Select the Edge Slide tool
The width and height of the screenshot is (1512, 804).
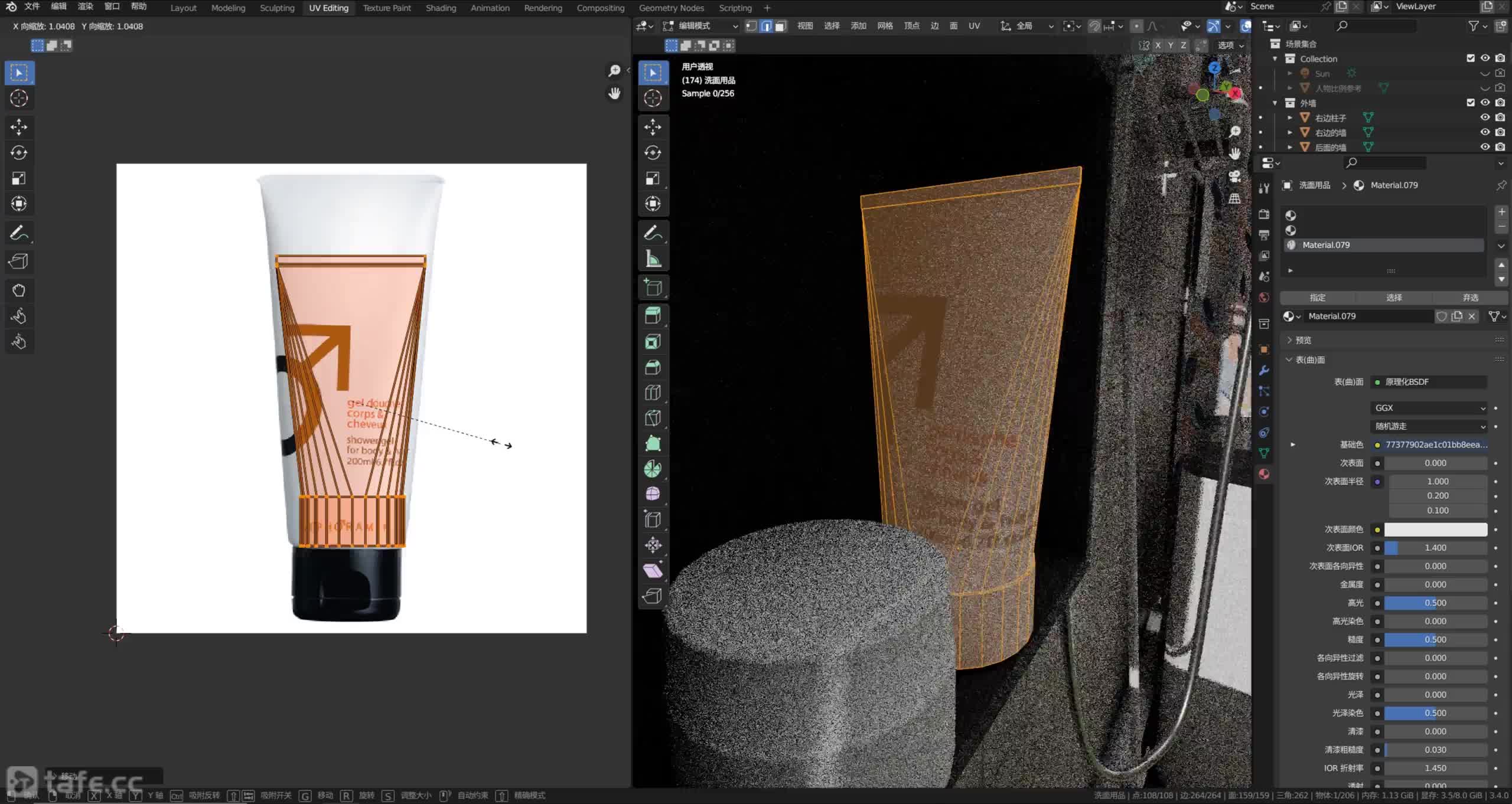[653, 519]
